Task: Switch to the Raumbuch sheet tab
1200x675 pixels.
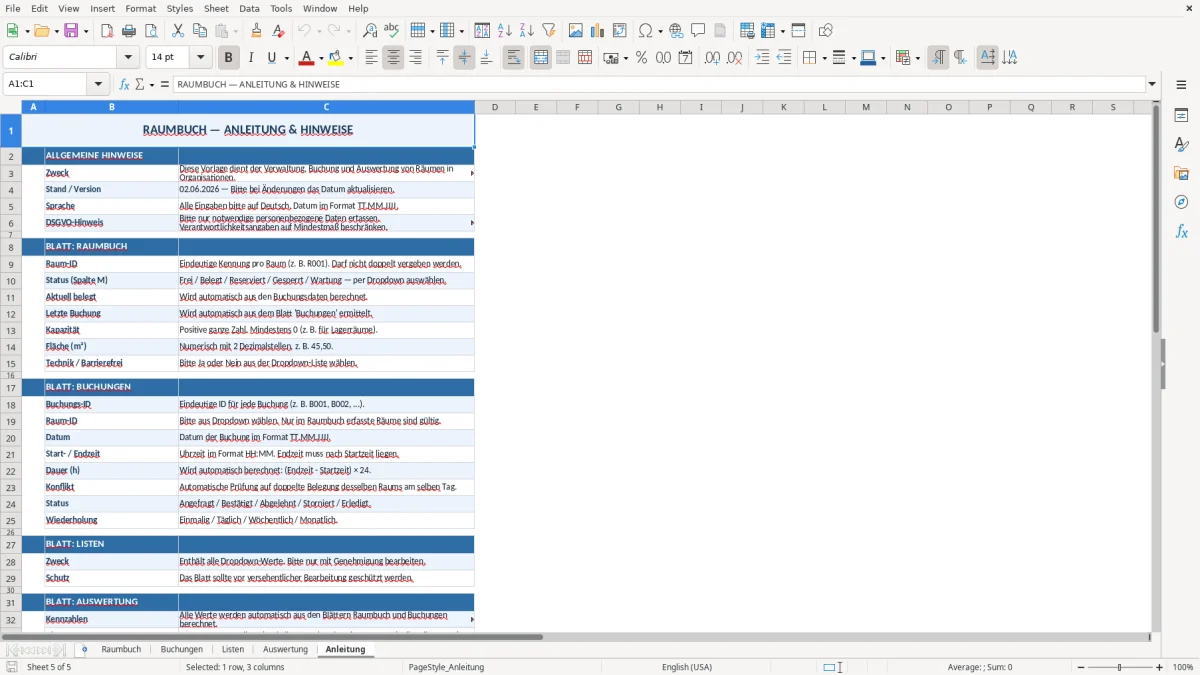Action: (x=121, y=649)
